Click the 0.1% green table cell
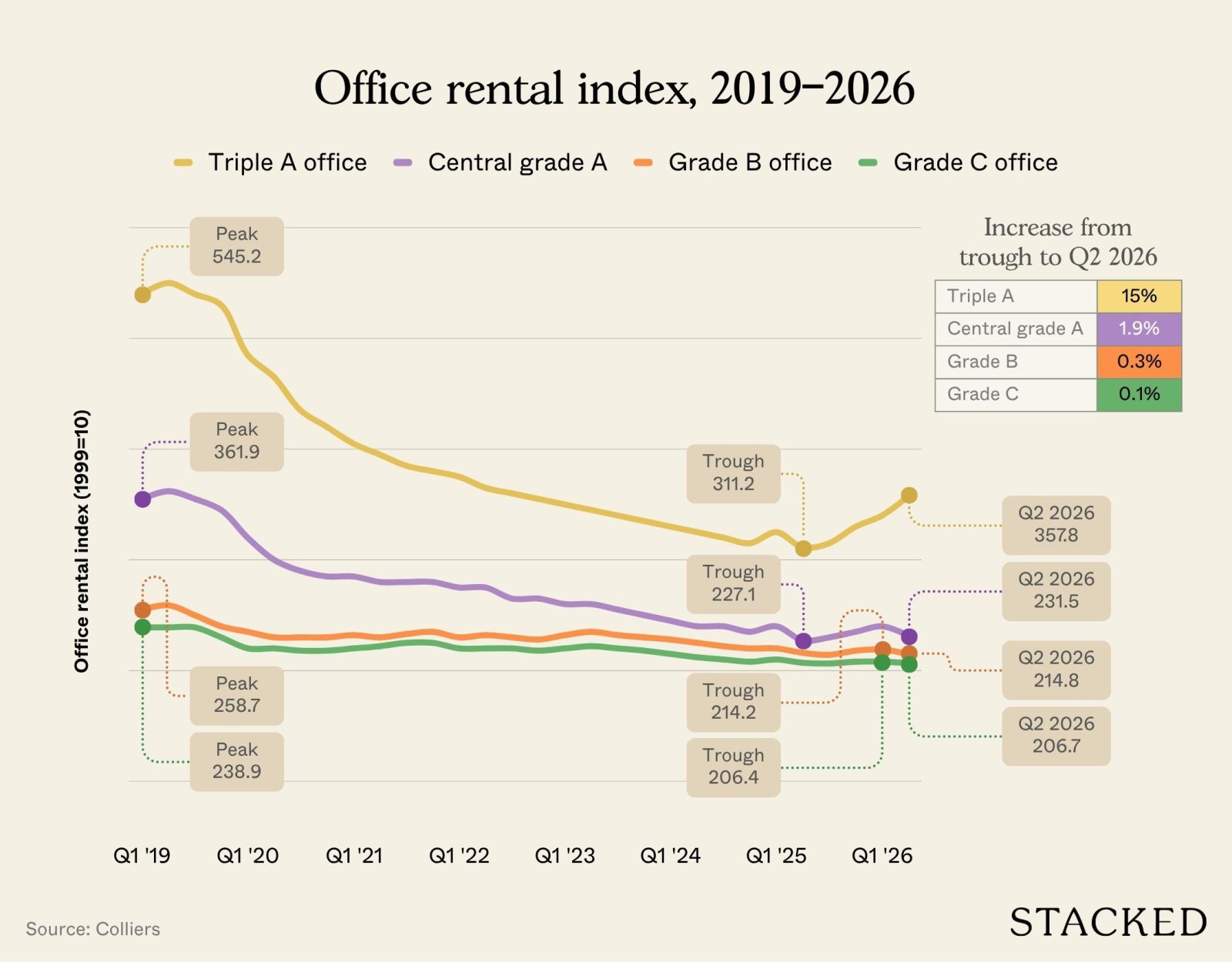Image resolution: width=1232 pixels, height=962 pixels. click(1139, 394)
